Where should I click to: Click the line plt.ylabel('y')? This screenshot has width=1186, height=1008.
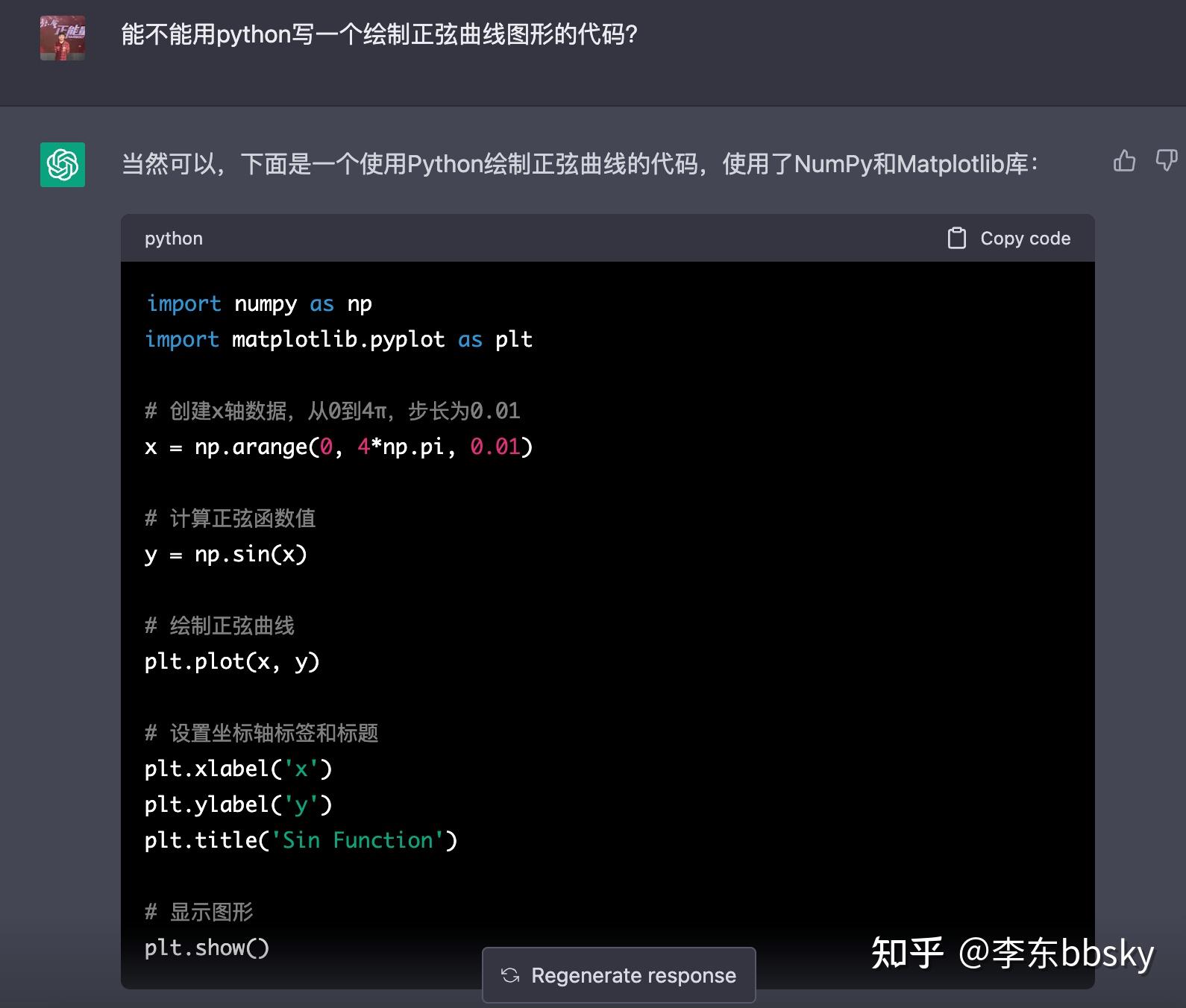point(239,804)
